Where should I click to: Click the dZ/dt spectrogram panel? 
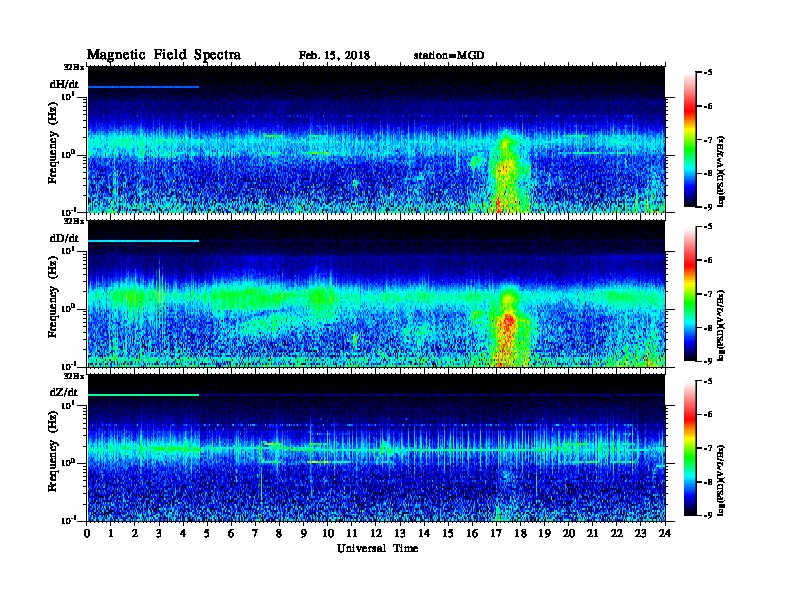click(376, 448)
